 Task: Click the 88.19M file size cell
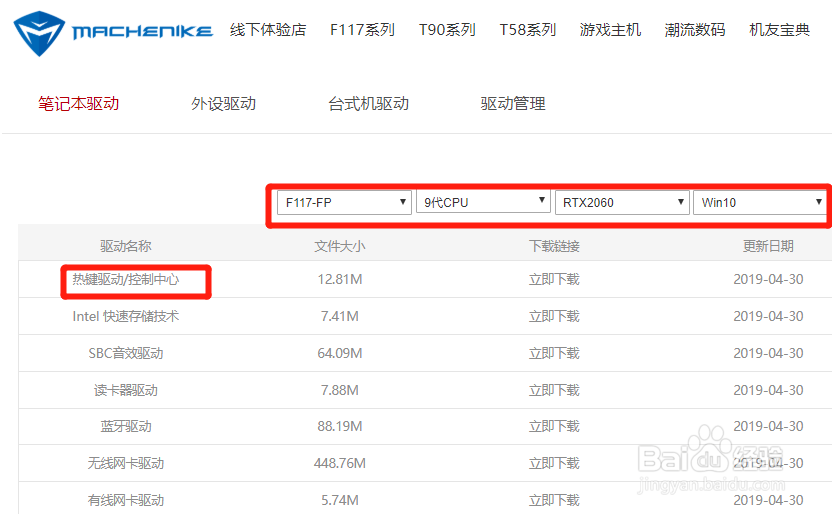(340, 426)
